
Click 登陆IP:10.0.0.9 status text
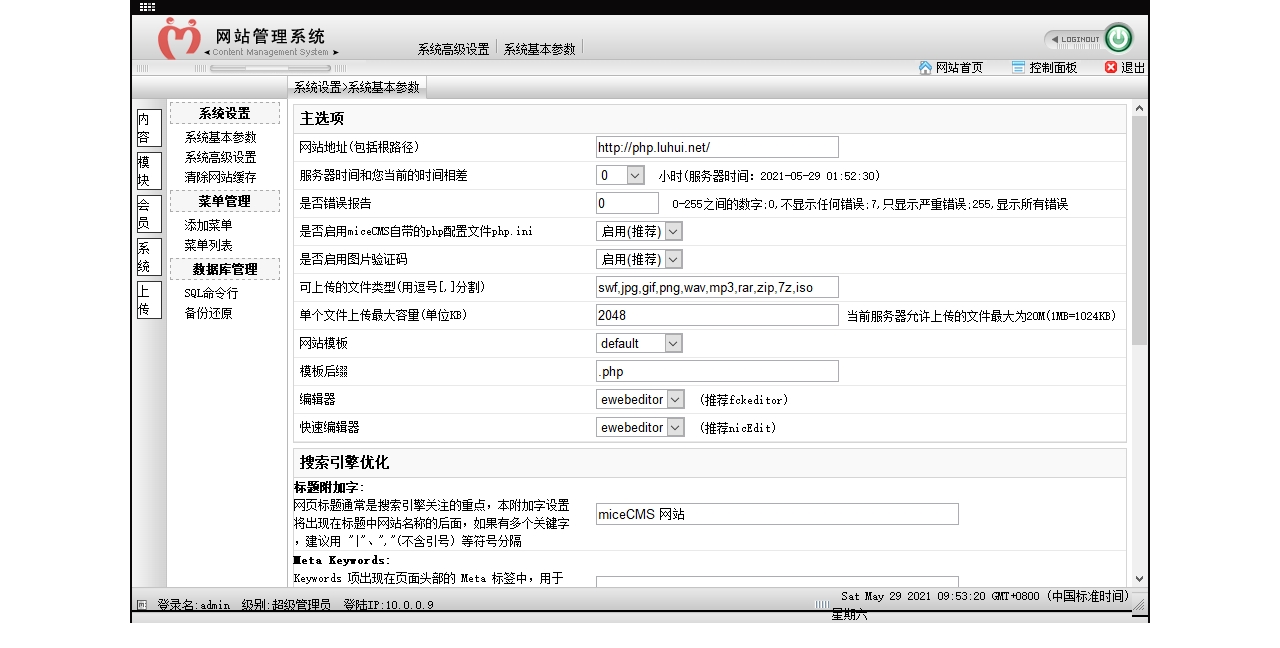388,605
